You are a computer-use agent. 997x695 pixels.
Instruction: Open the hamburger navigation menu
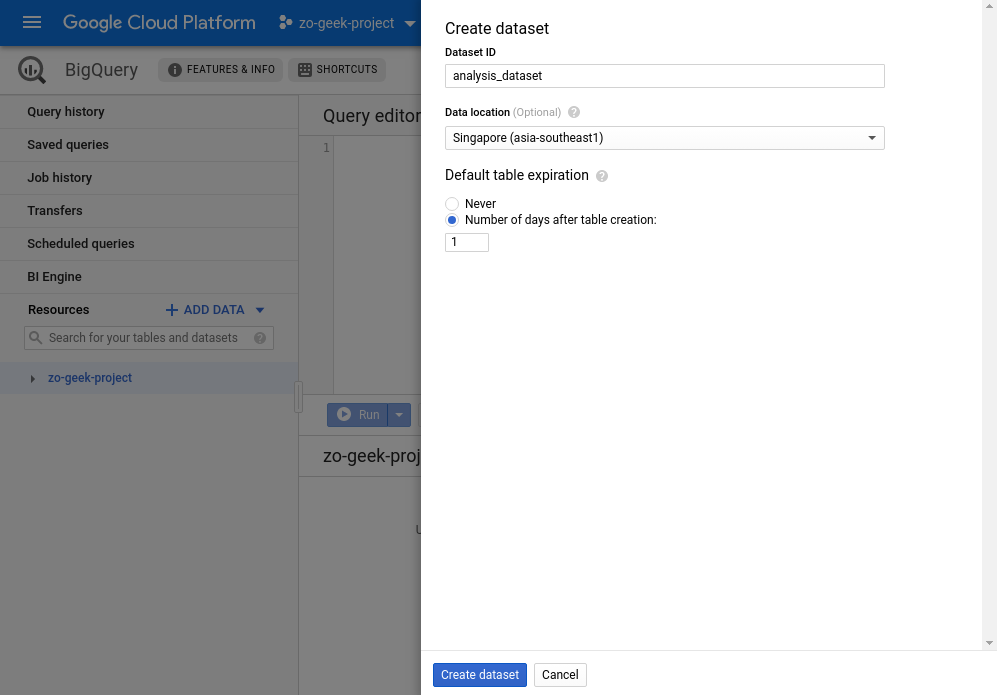point(32,23)
